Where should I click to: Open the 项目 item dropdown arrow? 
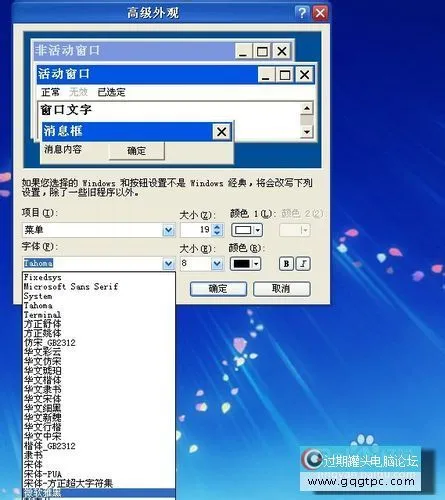168,230
